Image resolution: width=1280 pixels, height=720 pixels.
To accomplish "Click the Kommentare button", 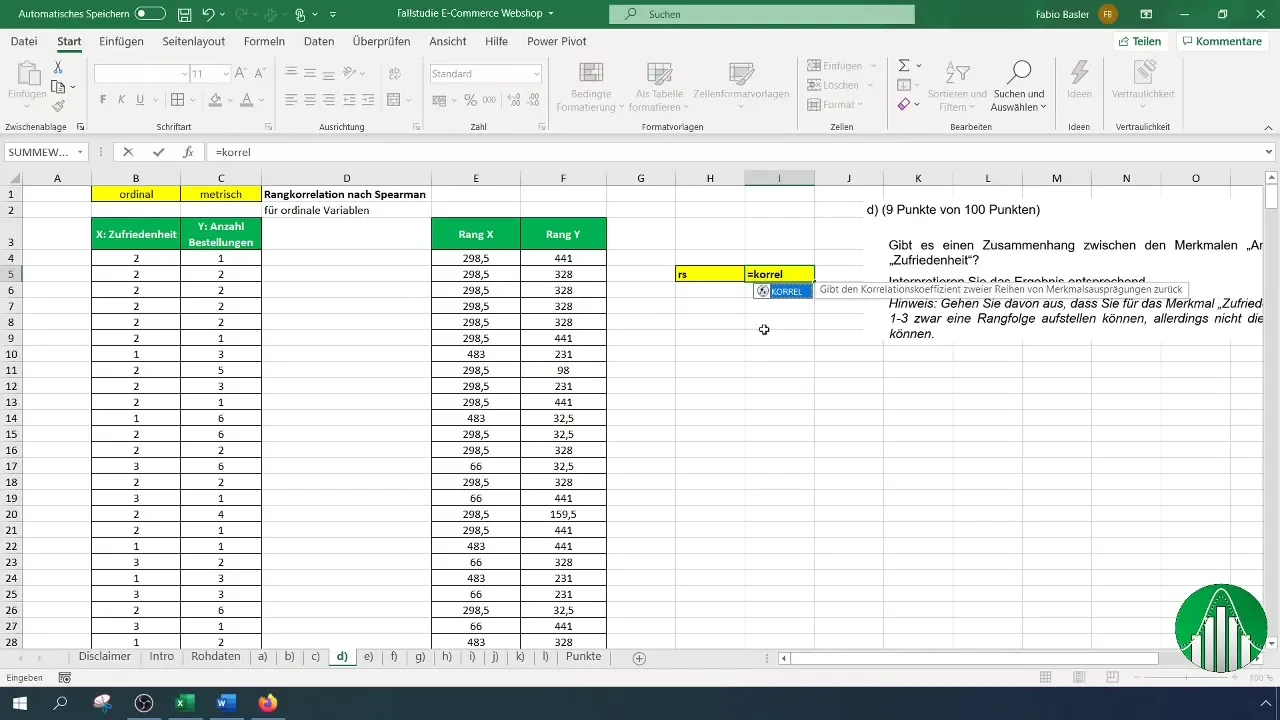I will (1221, 41).
